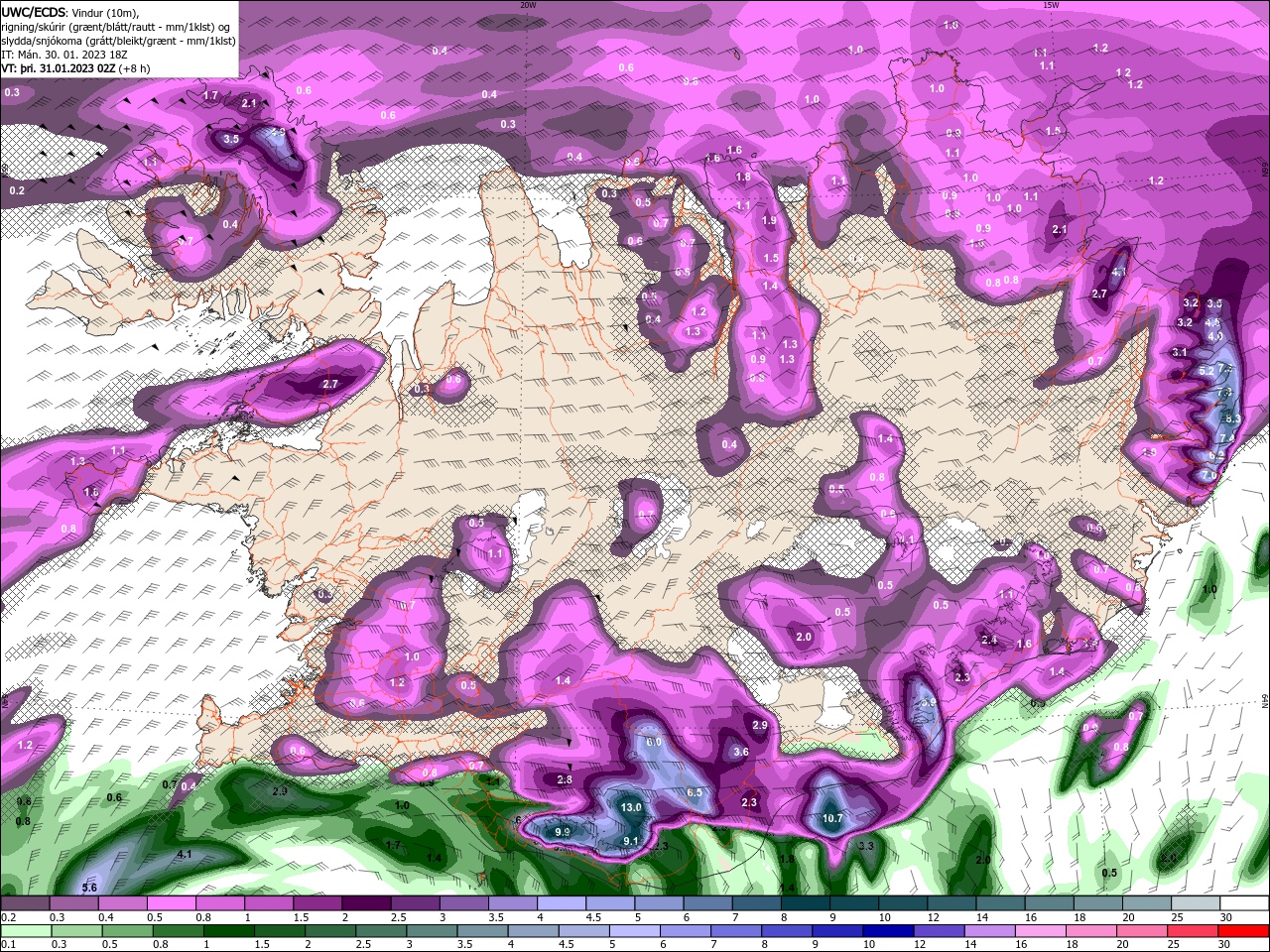Click the 6.0 snowfall value

click(654, 742)
